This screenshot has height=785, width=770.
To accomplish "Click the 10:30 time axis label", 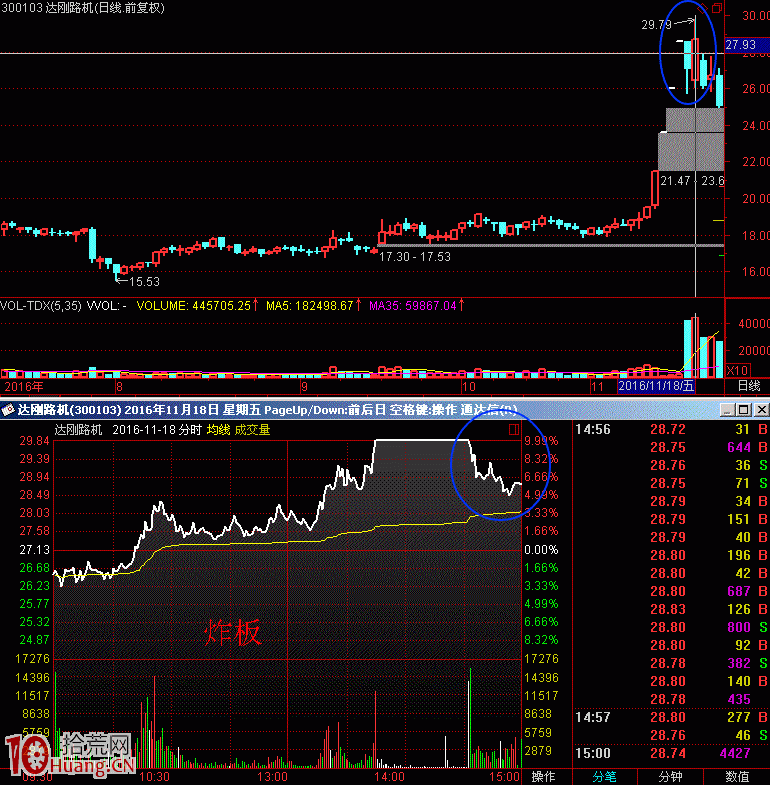I will point(155,776).
